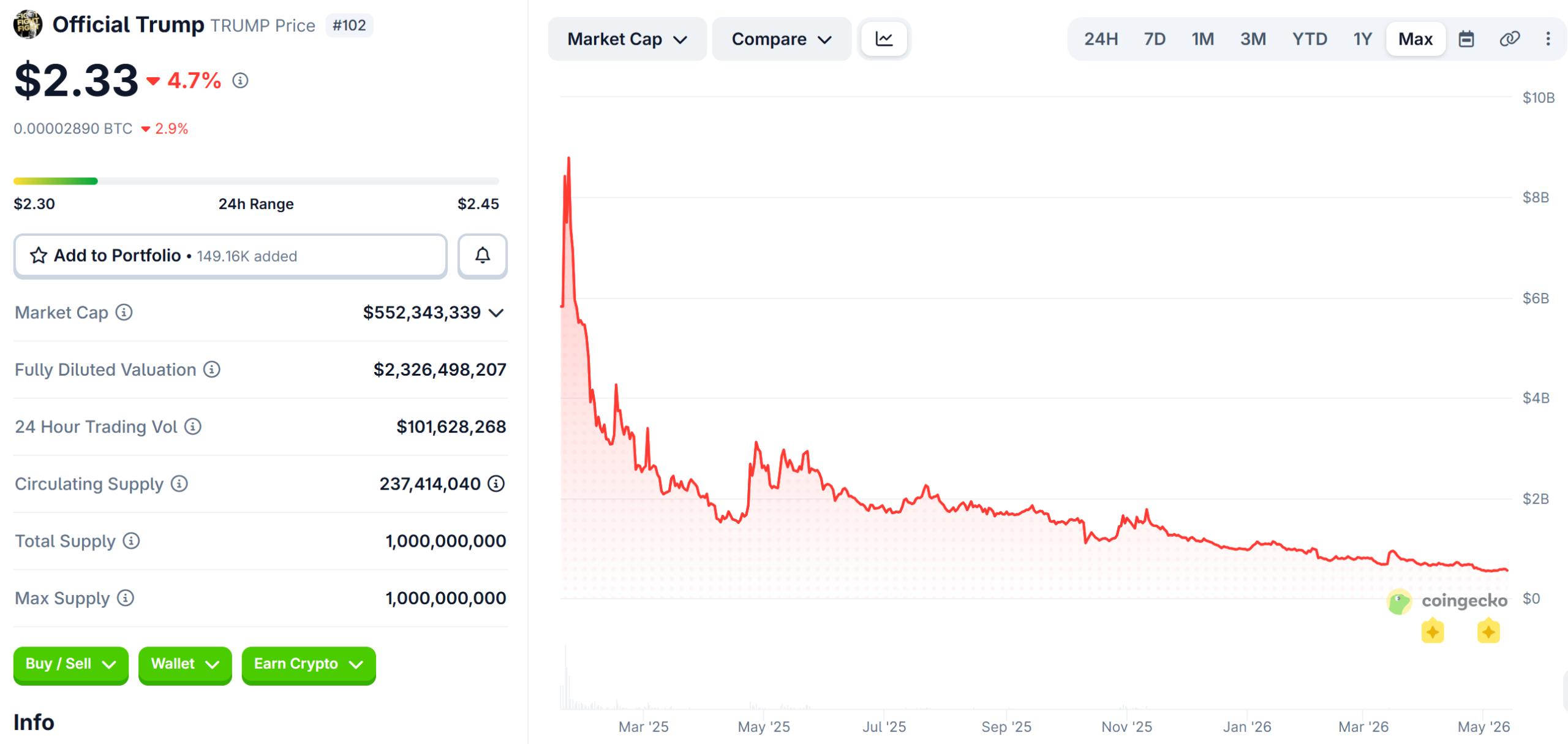Open the Compare dropdown
1568x744 pixels.
tap(782, 39)
